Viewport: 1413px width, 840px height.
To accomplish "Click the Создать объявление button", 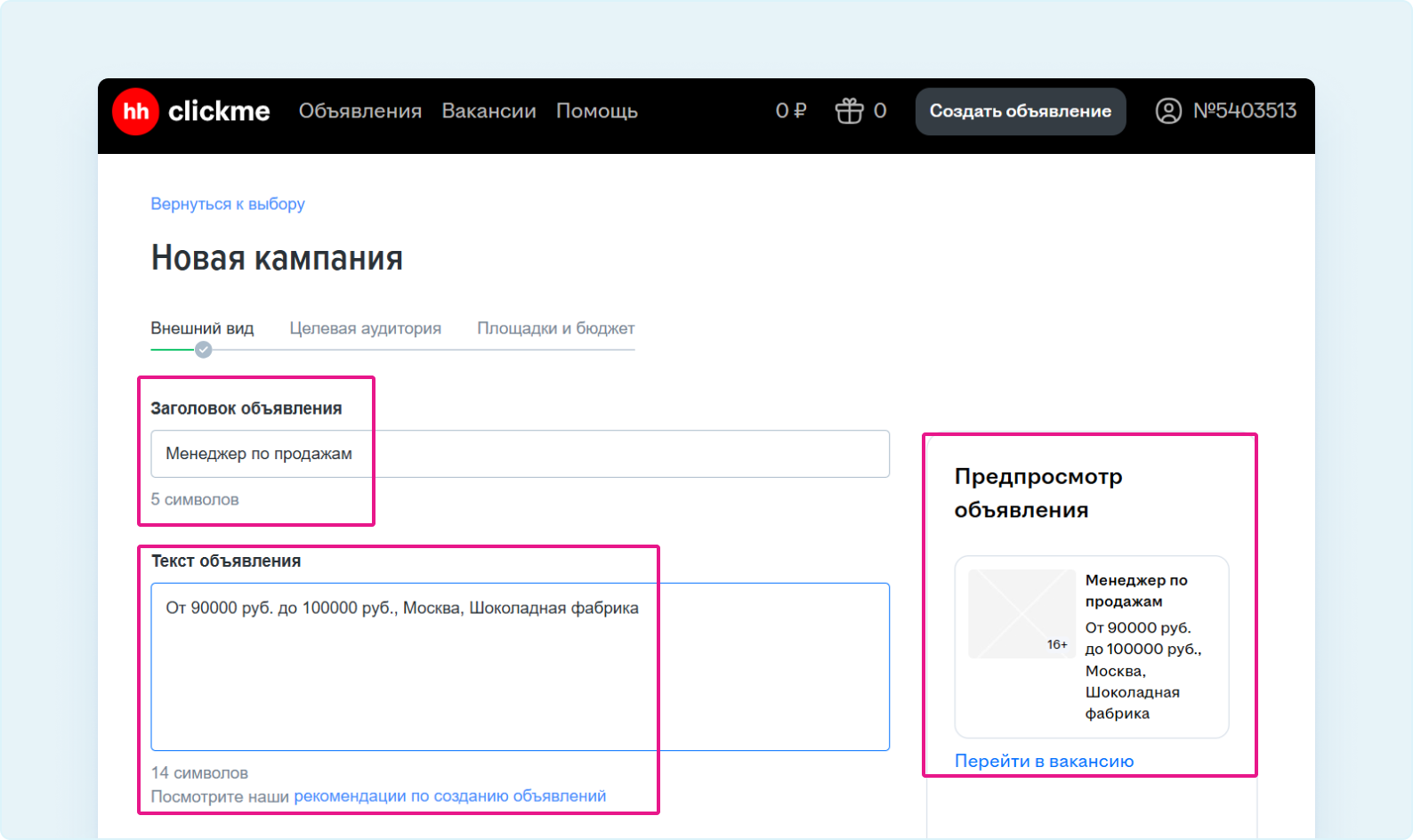I will coord(1021,111).
